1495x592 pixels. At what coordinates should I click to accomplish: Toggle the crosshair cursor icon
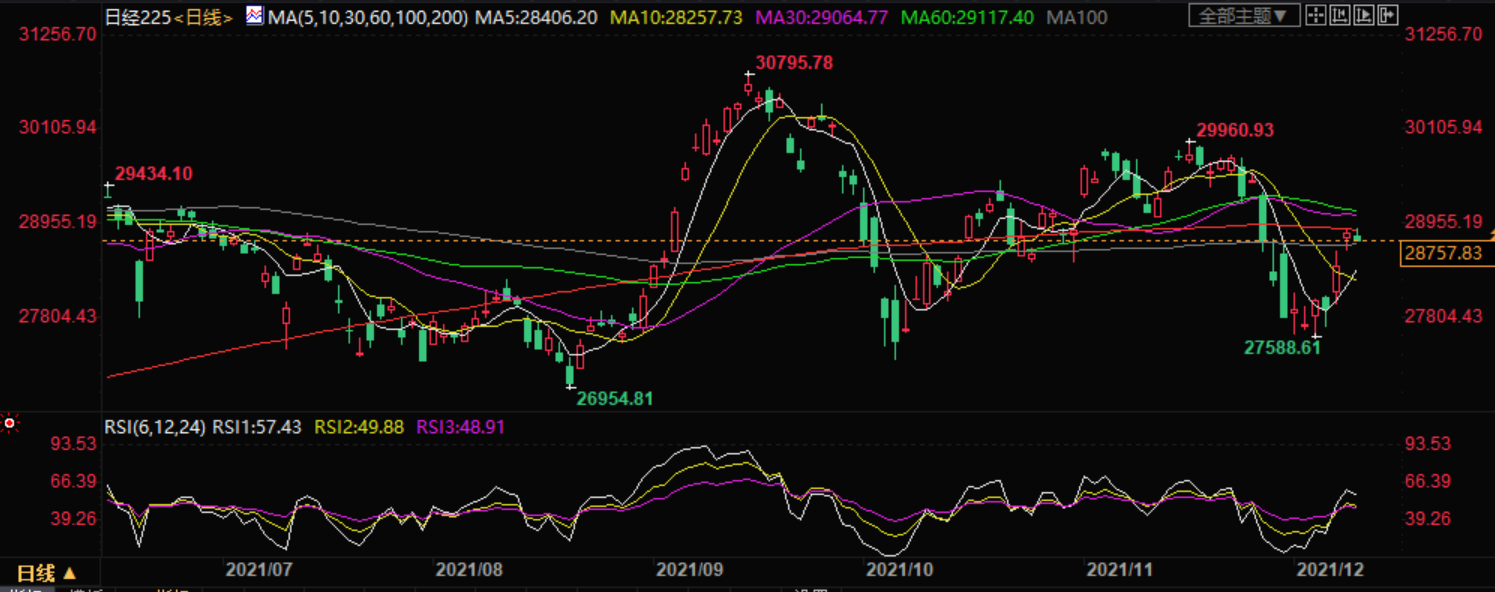1316,15
